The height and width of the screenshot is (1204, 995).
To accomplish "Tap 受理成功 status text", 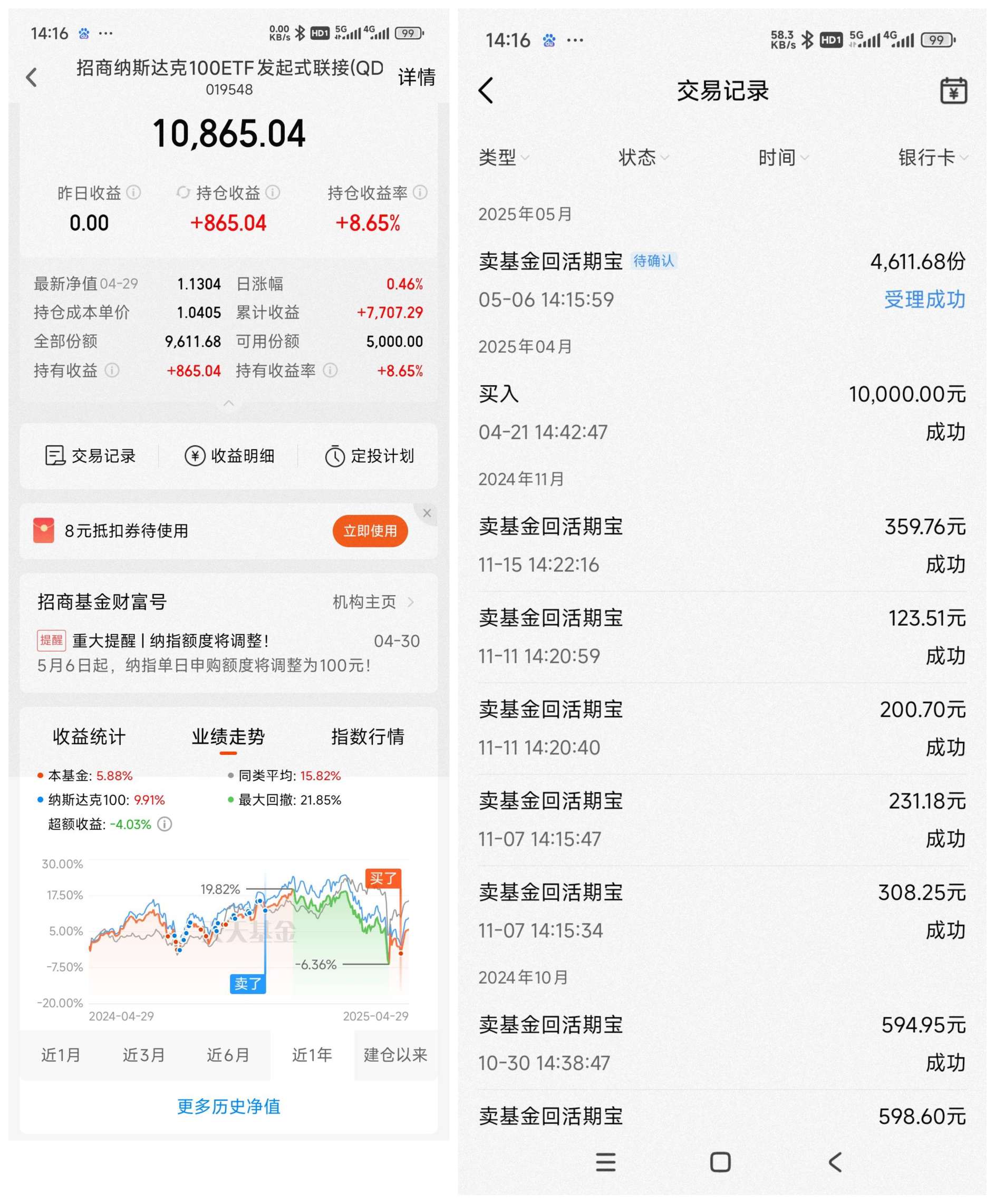I will (924, 299).
